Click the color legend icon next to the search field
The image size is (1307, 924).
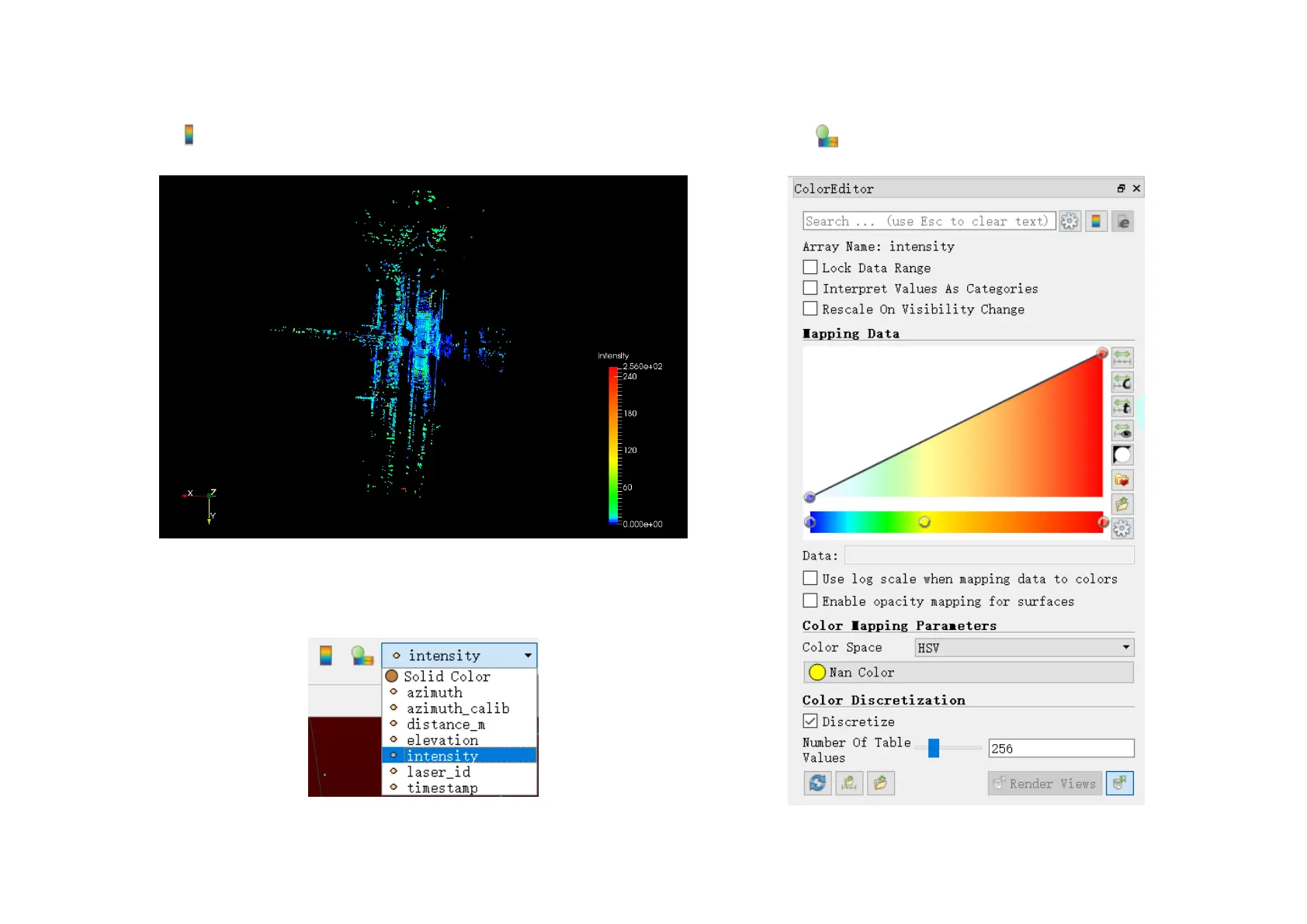(x=1096, y=221)
